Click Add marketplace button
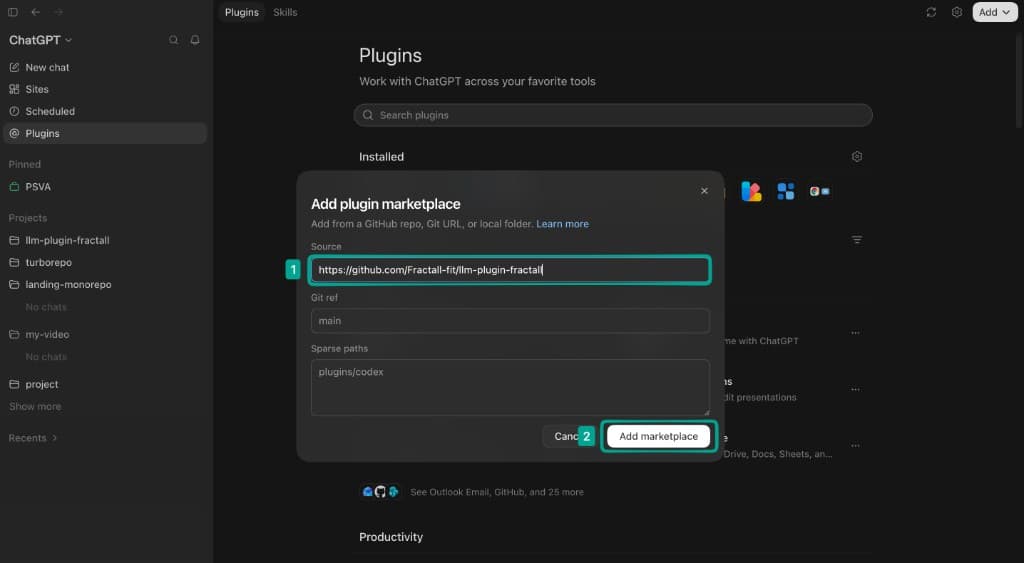The image size is (1024, 563). [658, 436]
